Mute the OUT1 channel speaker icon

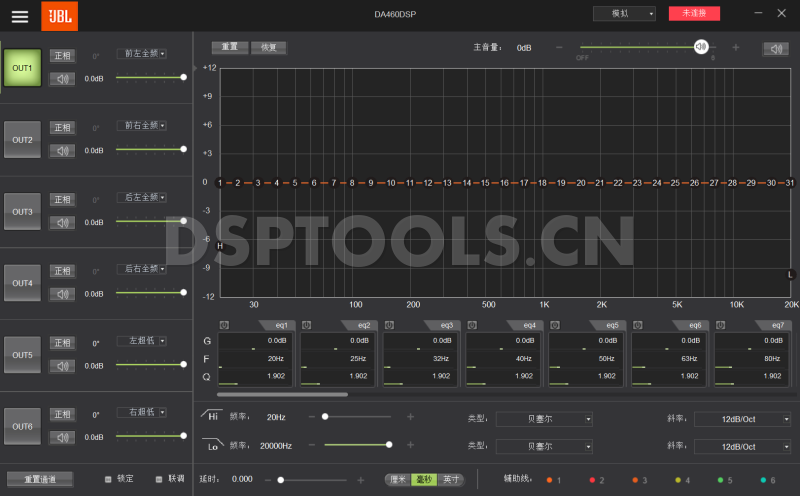[x=63, y=78]
